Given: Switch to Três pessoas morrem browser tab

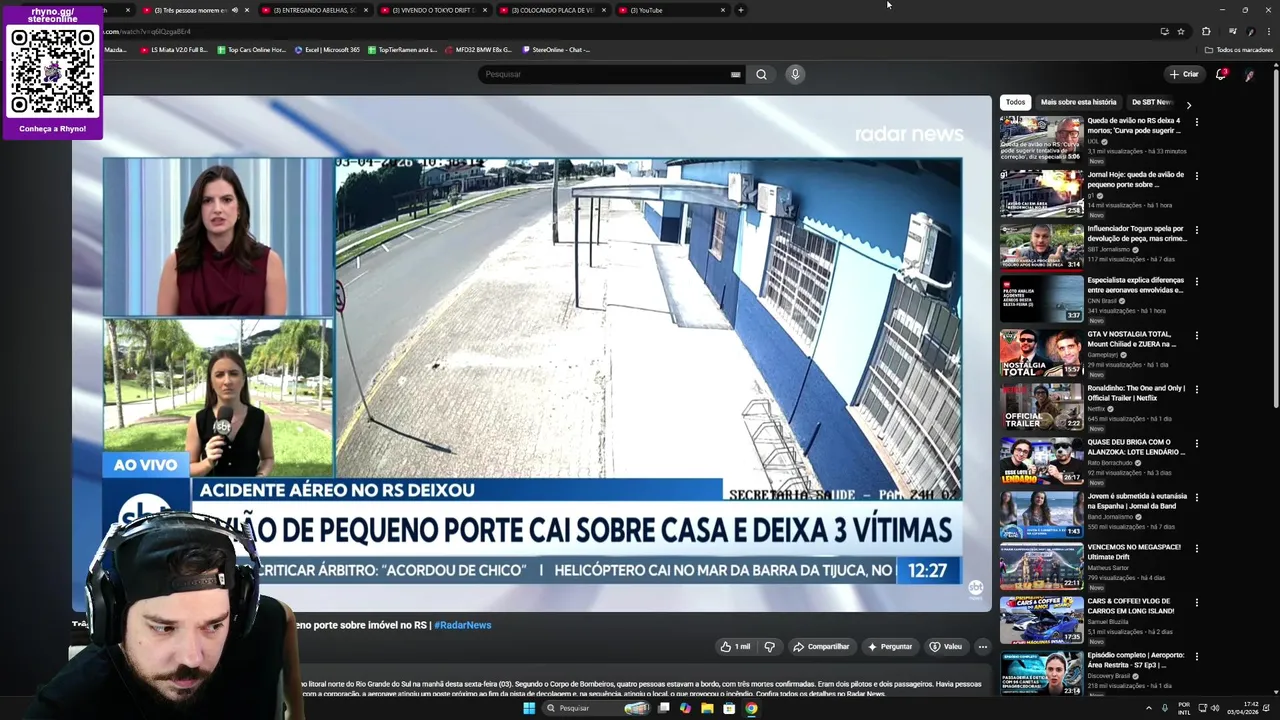Looking at the screenshot, I should pos(195,10).
